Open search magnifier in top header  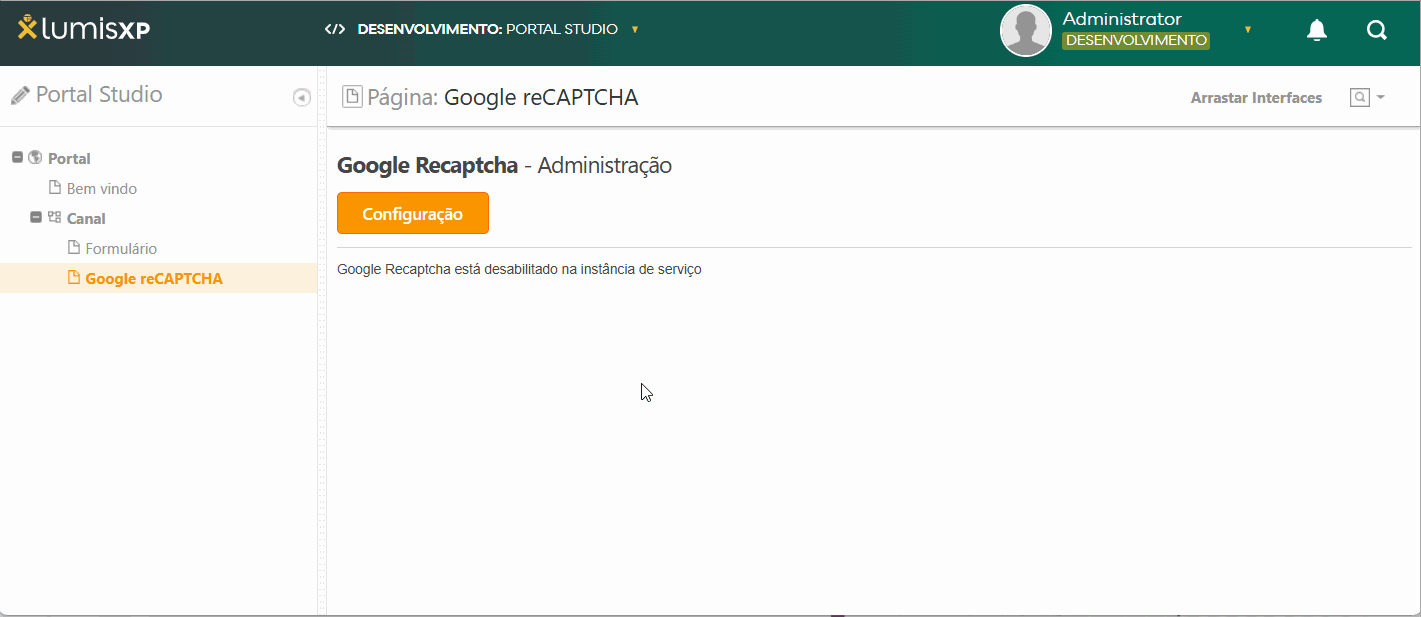coord(1377,31)
